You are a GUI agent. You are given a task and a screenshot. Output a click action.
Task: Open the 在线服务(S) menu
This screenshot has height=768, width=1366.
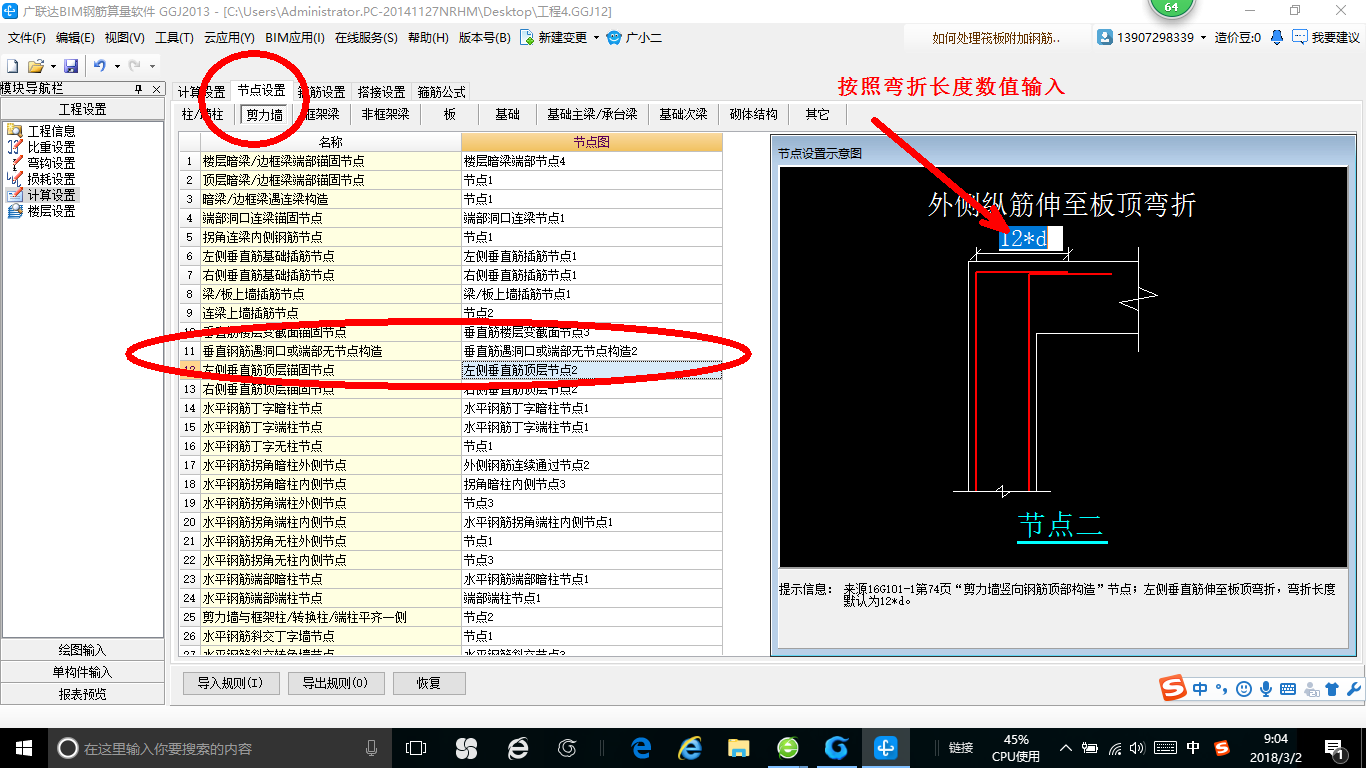pyautogui.click(x=366, y=38)
